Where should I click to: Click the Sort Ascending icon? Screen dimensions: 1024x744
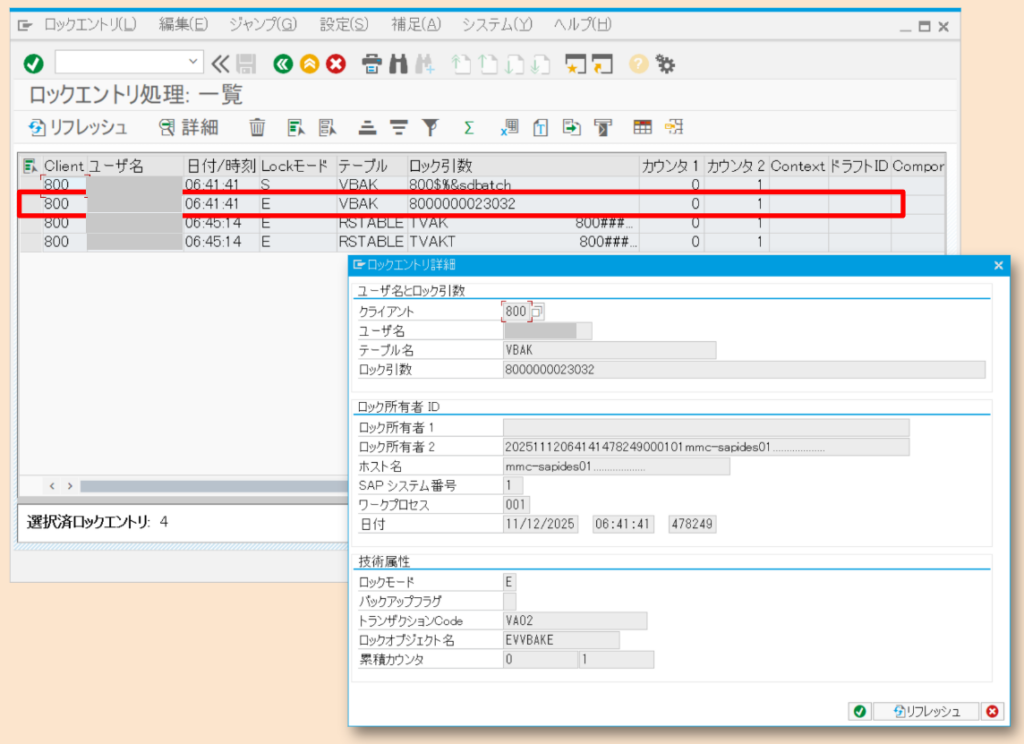pyautogui.click(x=367, y=127)
